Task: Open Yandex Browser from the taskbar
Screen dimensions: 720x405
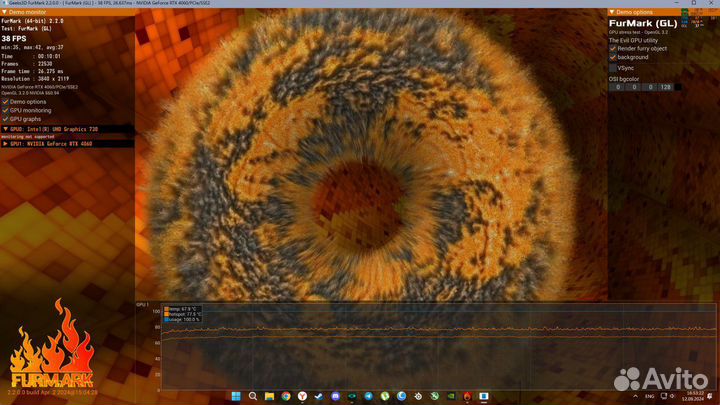Action: (x=302, y=396)
